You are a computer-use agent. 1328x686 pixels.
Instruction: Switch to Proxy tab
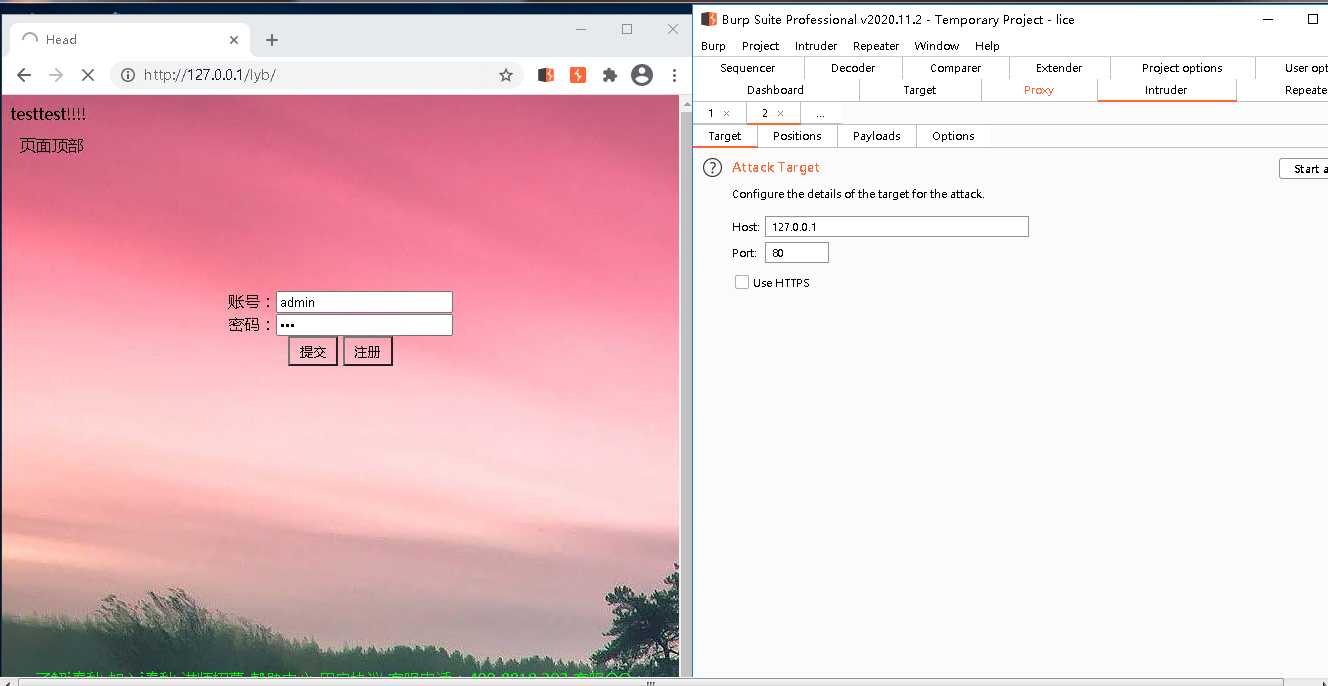(1039, 90)
